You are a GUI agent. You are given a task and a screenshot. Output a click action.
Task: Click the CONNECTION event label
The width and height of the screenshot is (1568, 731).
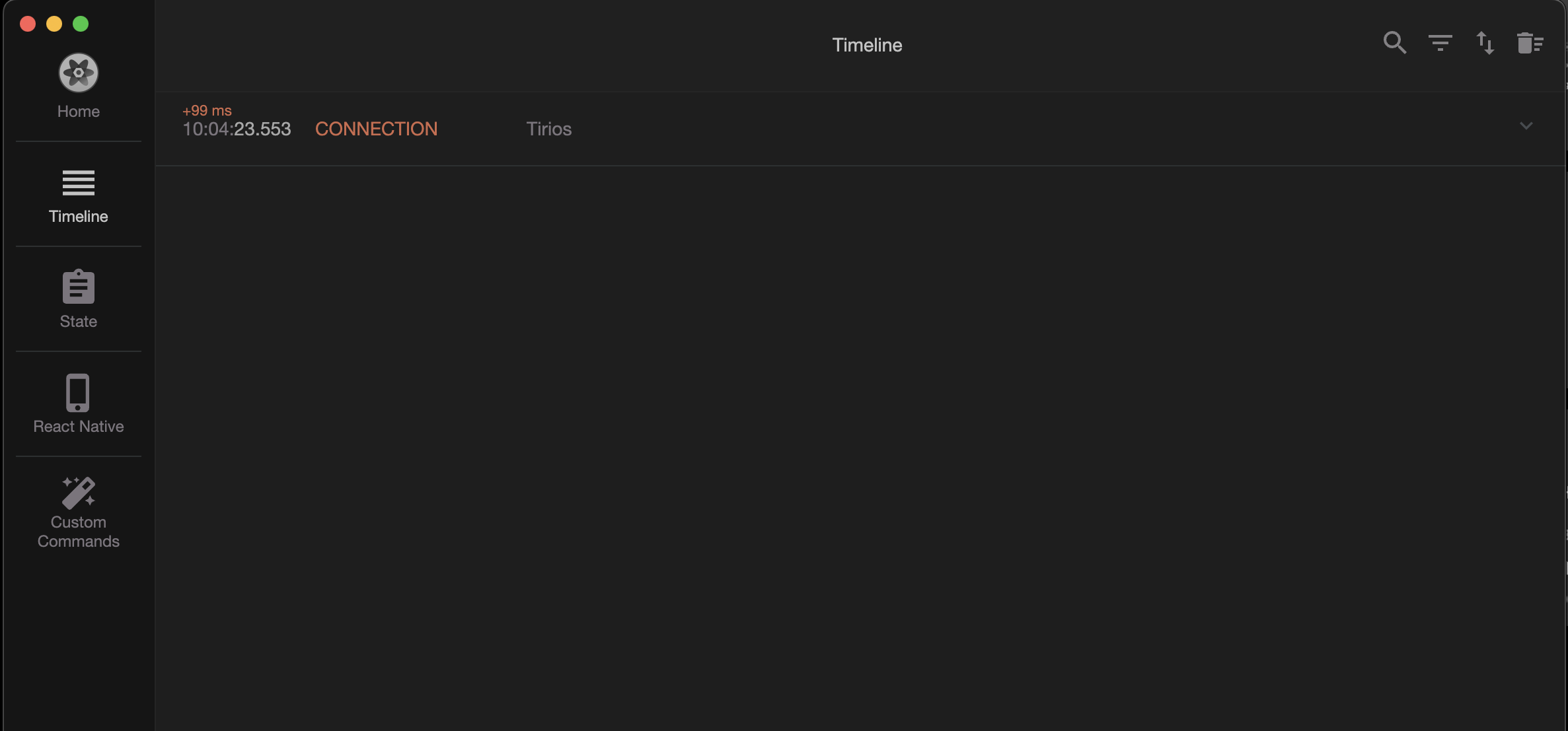pos(376,129)
